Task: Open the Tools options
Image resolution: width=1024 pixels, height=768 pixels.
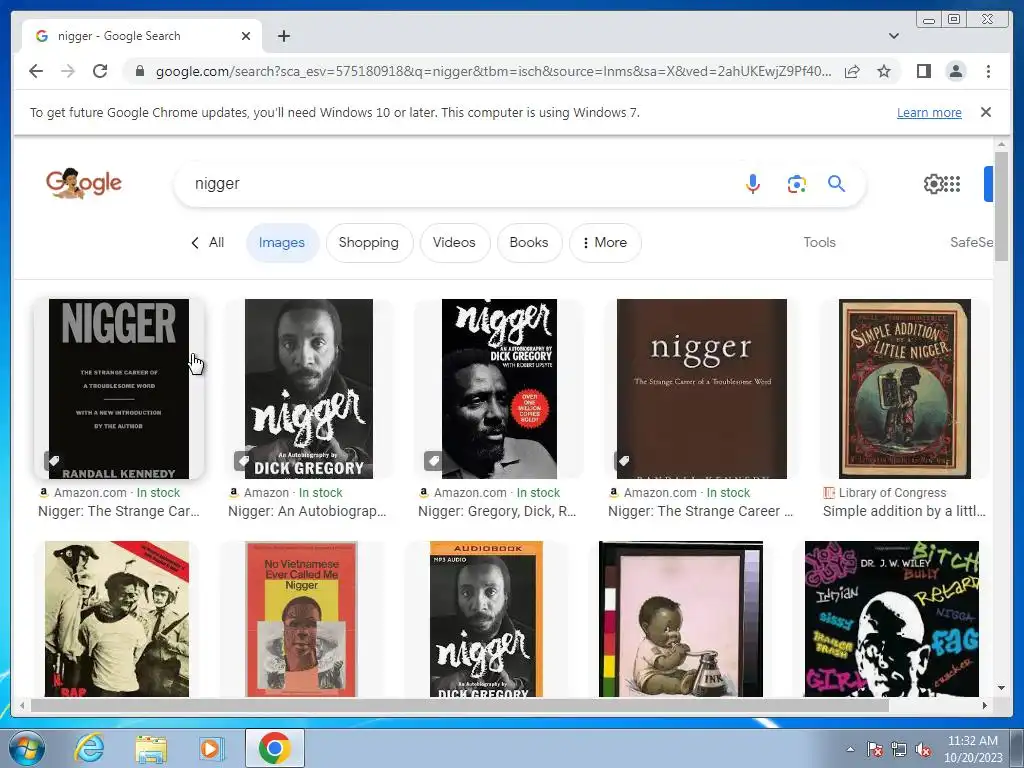Action: pos(820,242)
